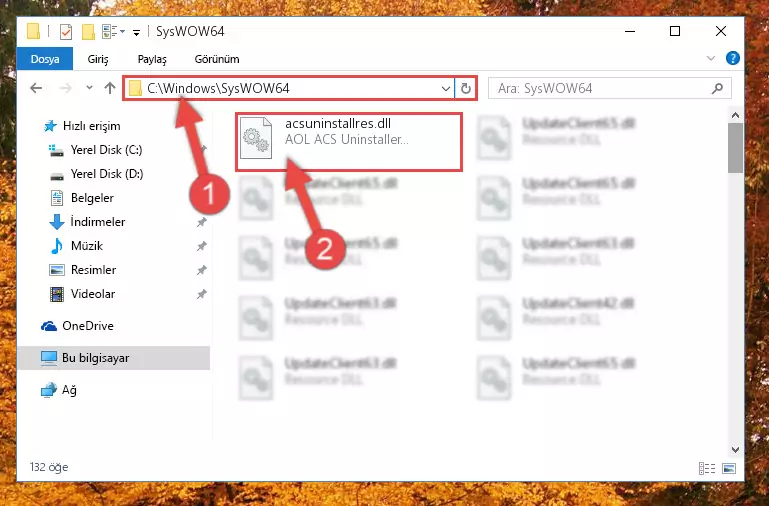Open the Dosya ribbon tab
Viewport: 769px width, 506px height.
click(x=45, y=59)
